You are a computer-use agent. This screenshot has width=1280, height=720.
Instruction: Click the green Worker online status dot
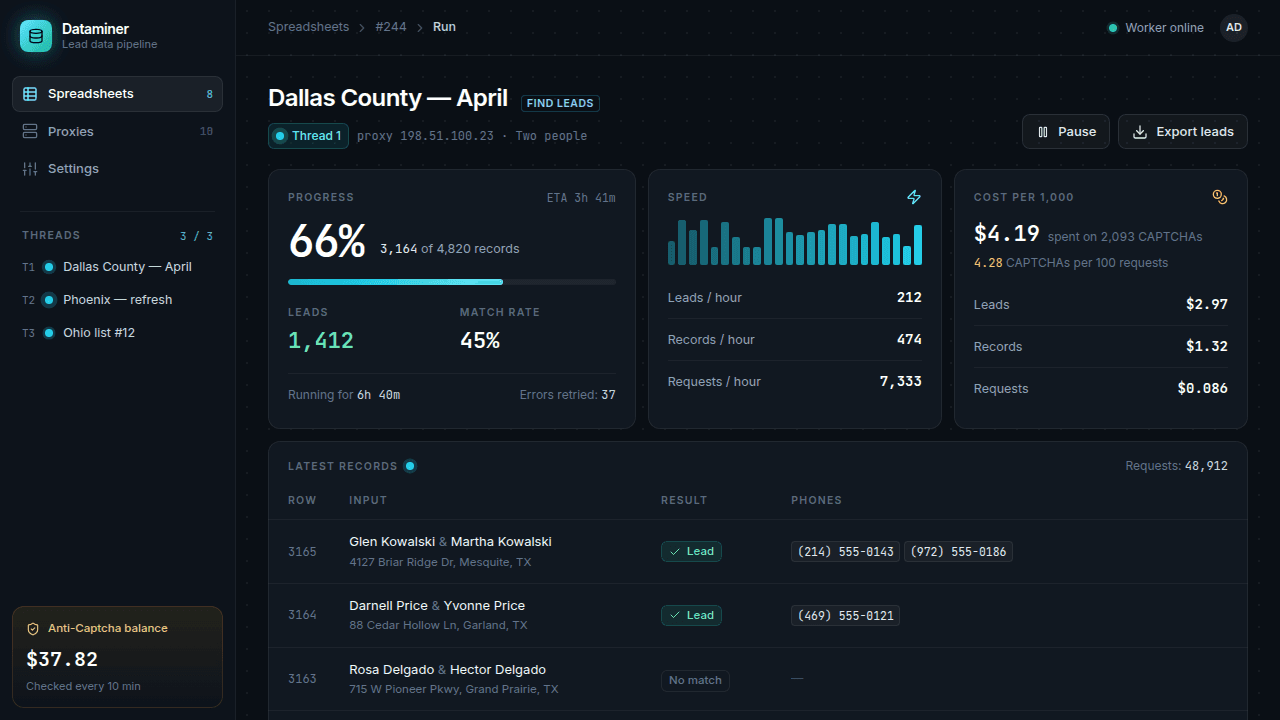pos(1113,28)
